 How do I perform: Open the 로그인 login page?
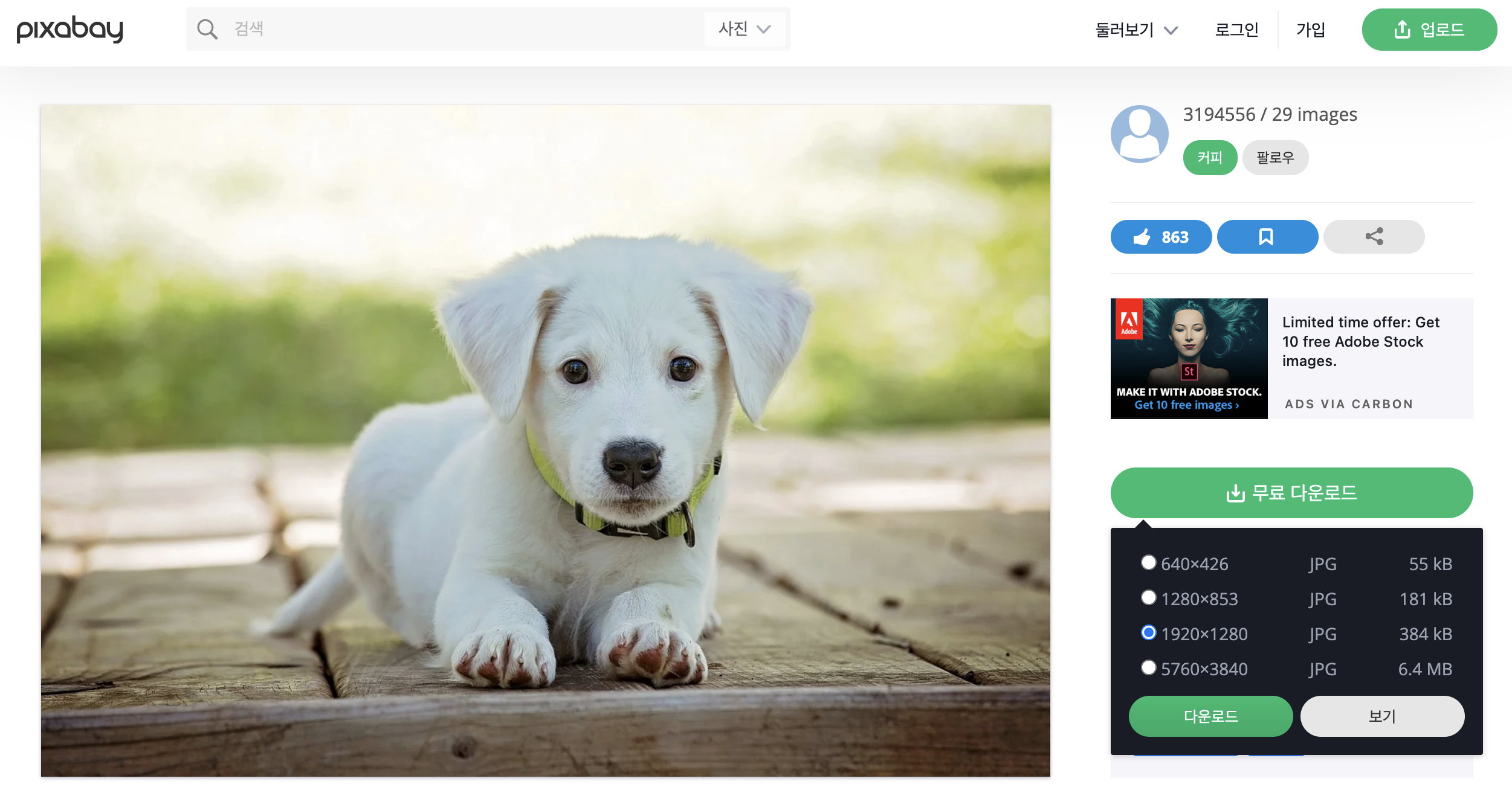(1236, 30)
